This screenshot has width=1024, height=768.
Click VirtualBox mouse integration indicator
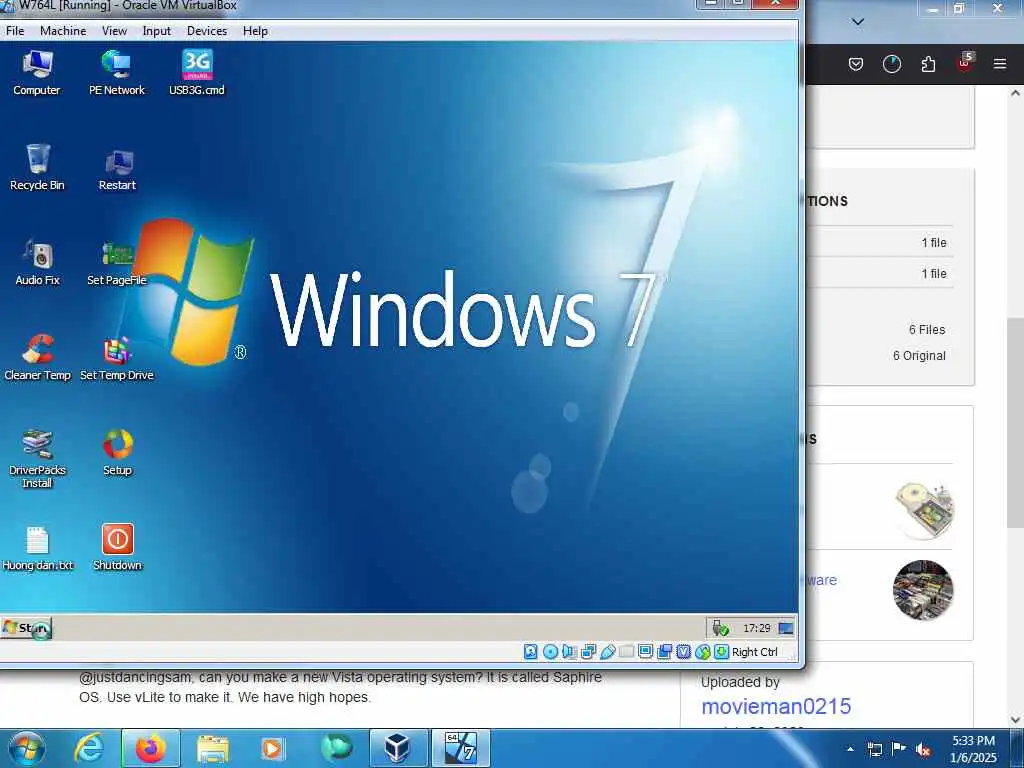tap(702, 652)
